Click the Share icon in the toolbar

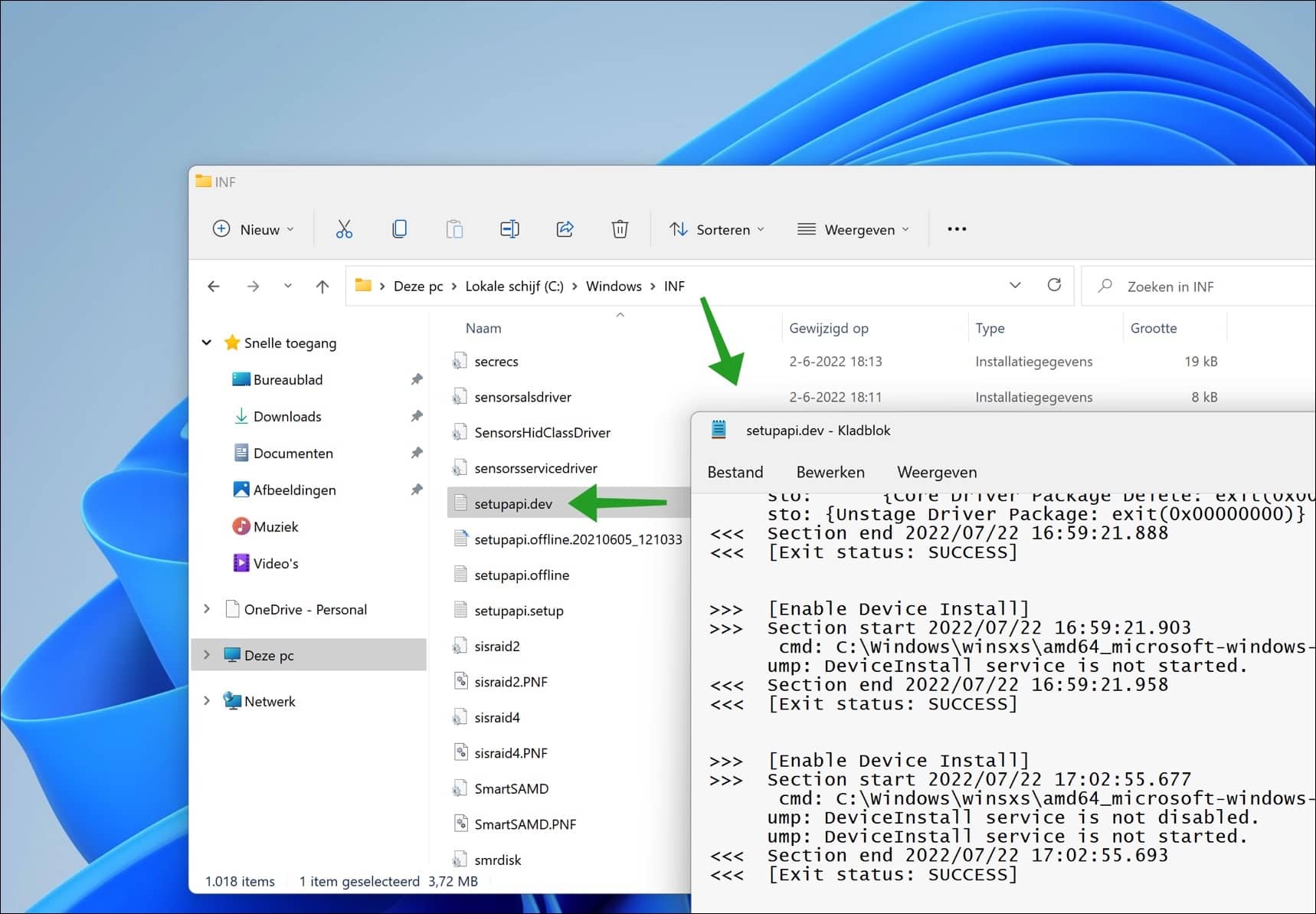[x=565, y=228]
